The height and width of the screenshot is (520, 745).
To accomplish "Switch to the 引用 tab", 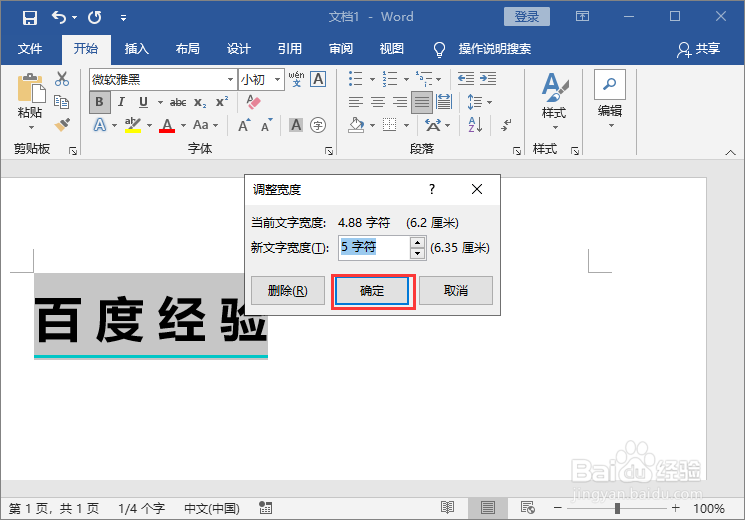I will (290, 48).
